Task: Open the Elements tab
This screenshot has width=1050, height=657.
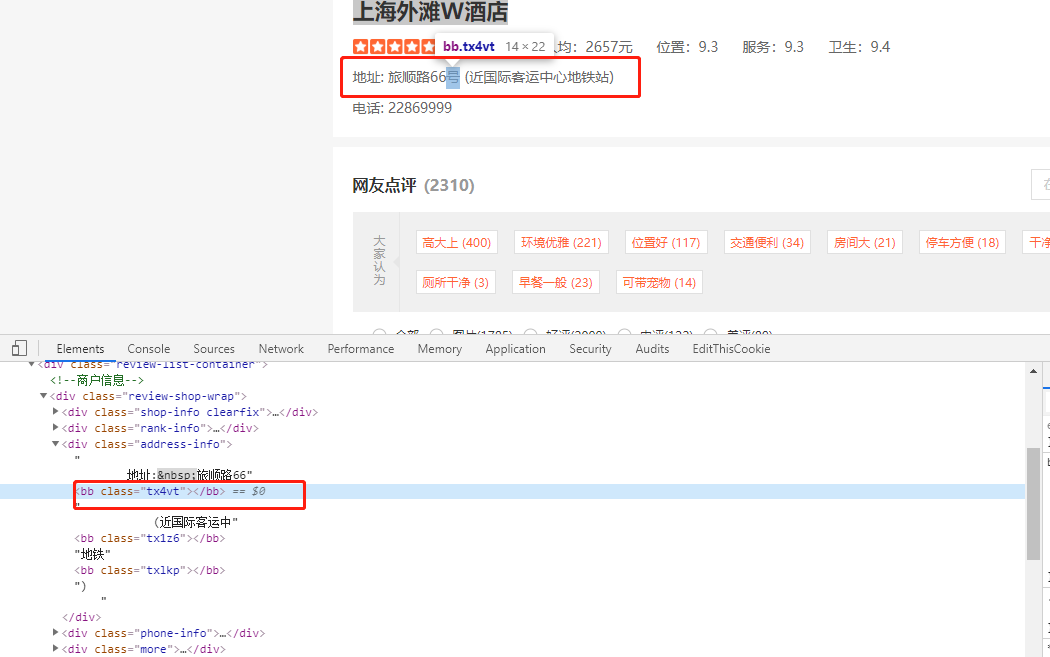Action: (80, 349)
